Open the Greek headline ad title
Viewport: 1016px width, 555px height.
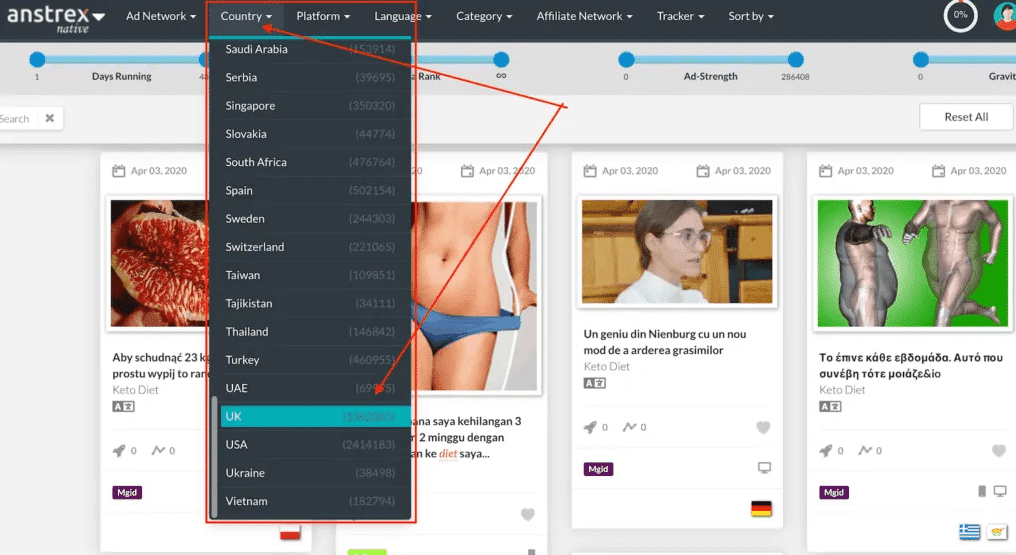(911, 365)
